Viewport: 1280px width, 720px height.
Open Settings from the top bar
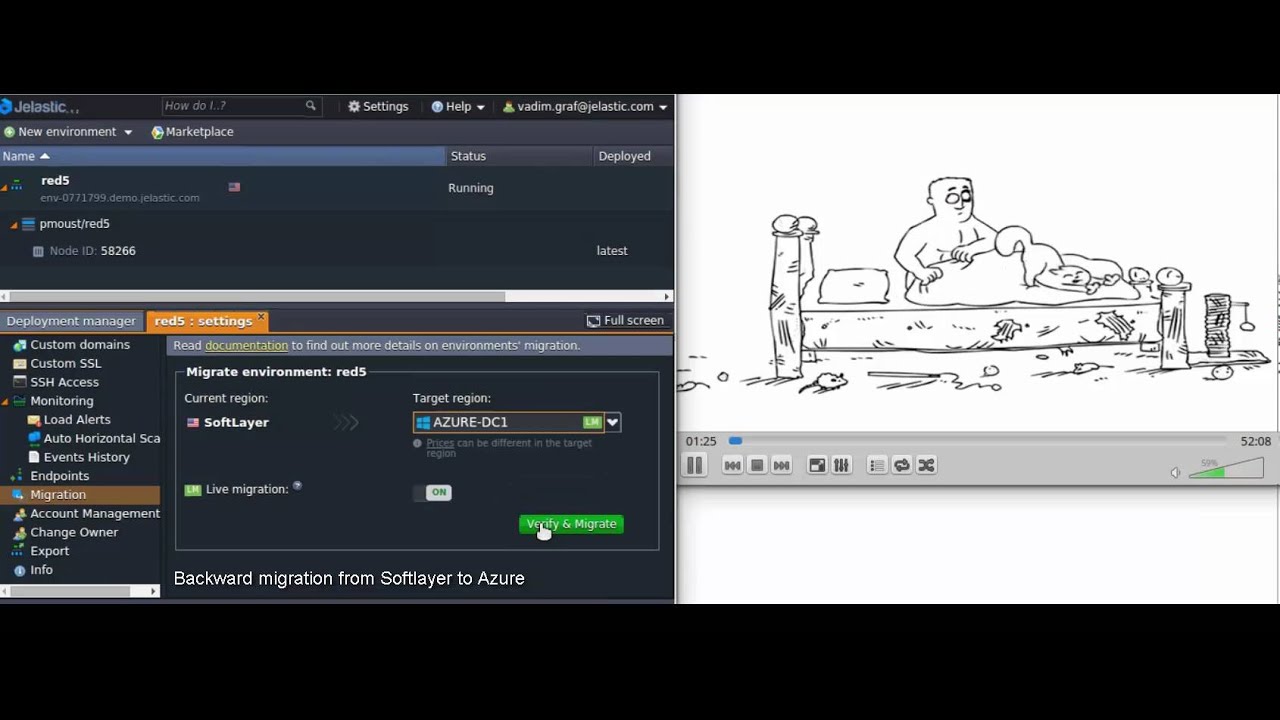coord(378,106)
